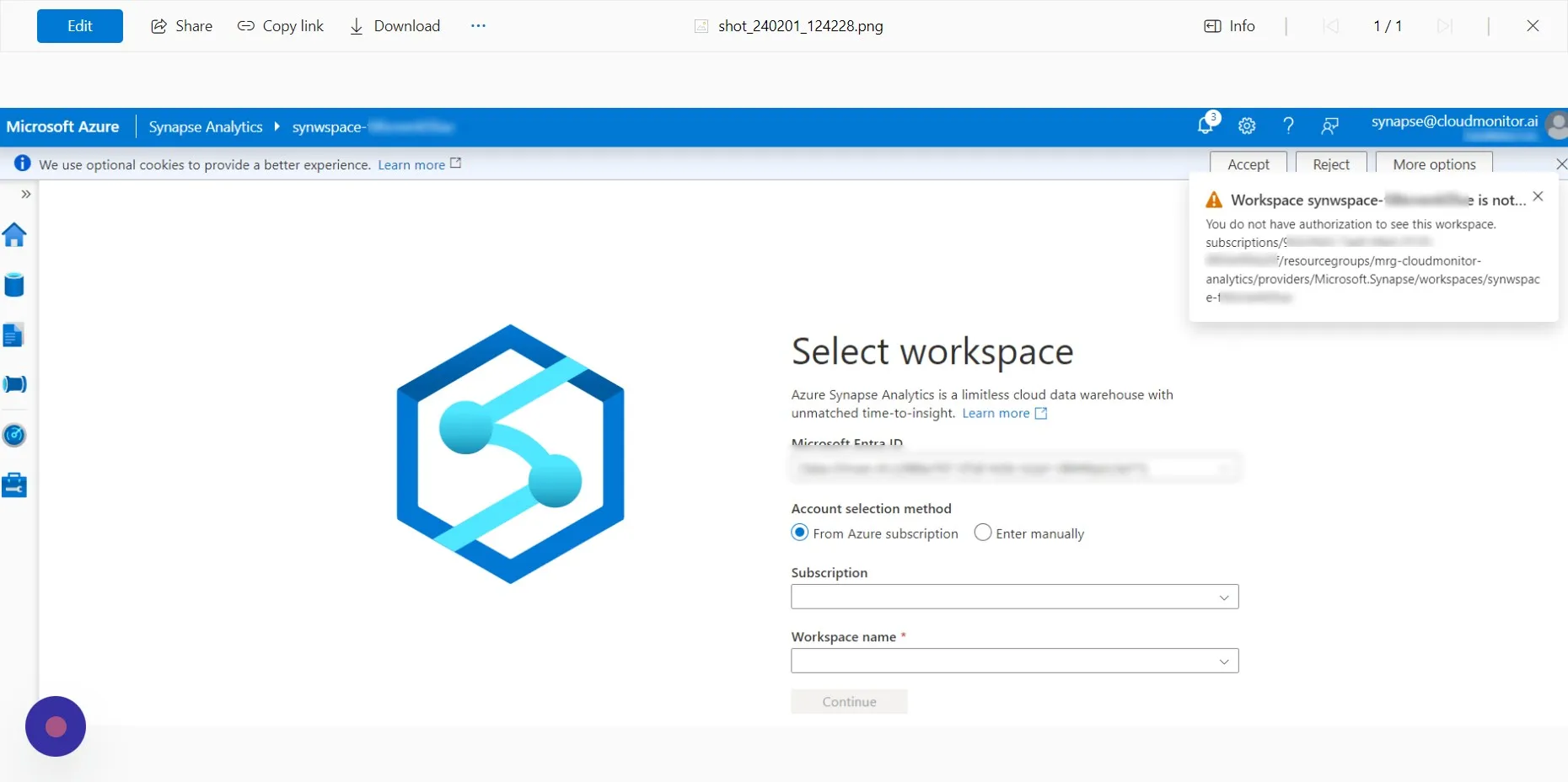Screen dimensions: 1568x782
Task: Click the cookie banner info icon
Action: pyautogui.click(x=23, y=163)
